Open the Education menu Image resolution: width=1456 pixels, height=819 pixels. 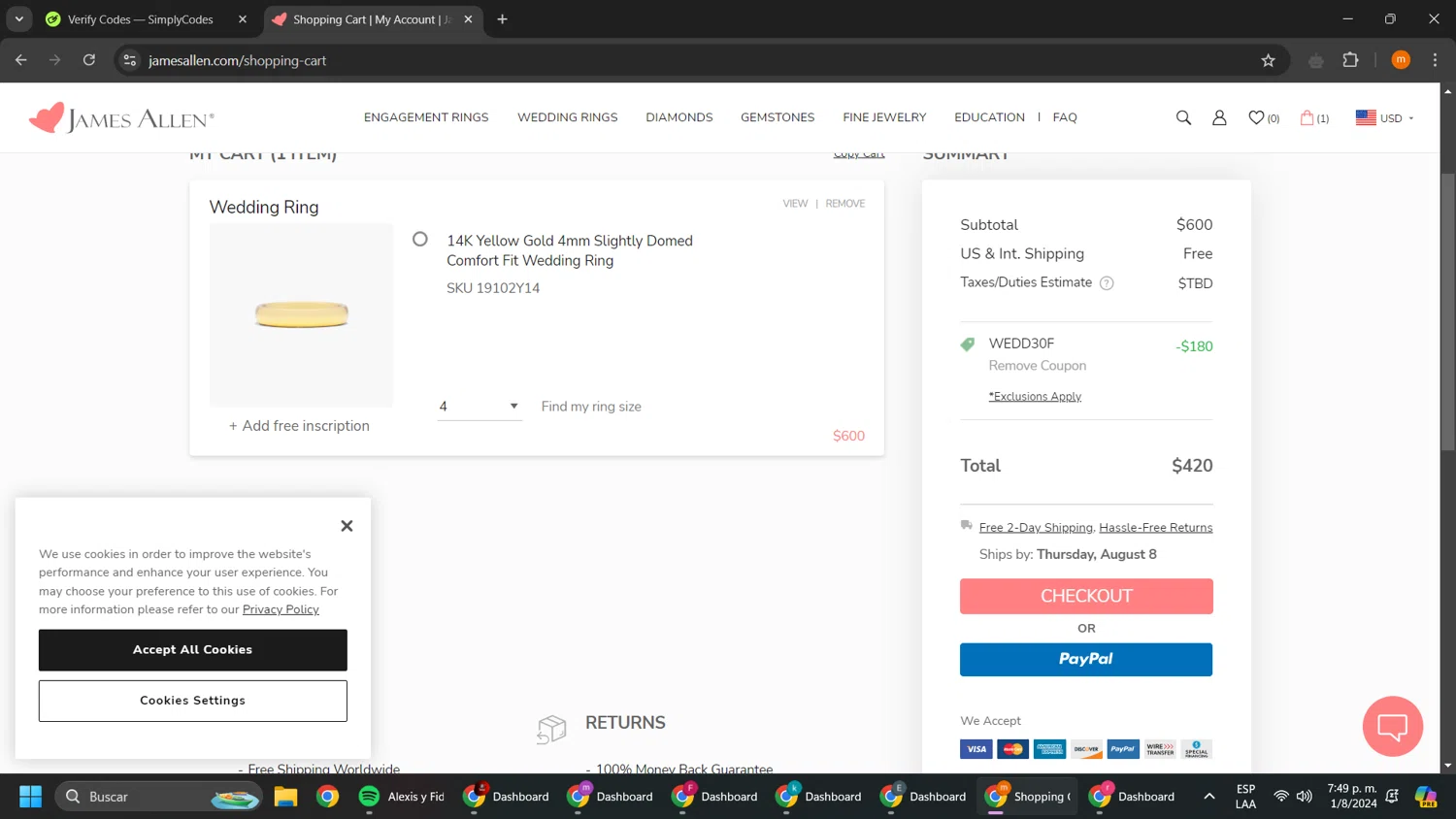(x=989, y=117)
